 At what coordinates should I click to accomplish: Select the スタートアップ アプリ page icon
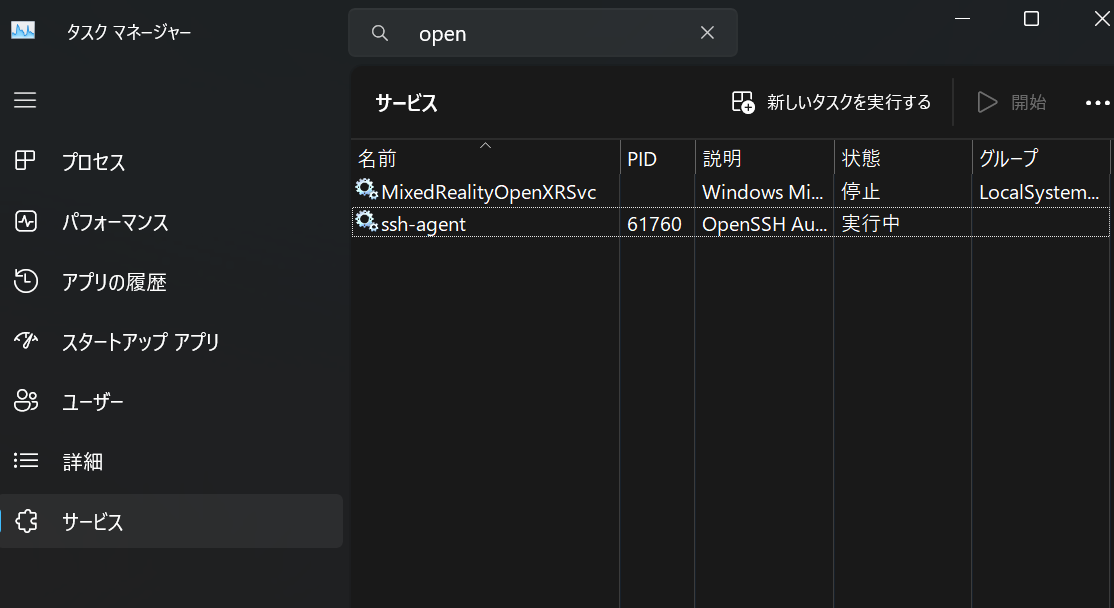pyautogui.click(x=24, y=341)
